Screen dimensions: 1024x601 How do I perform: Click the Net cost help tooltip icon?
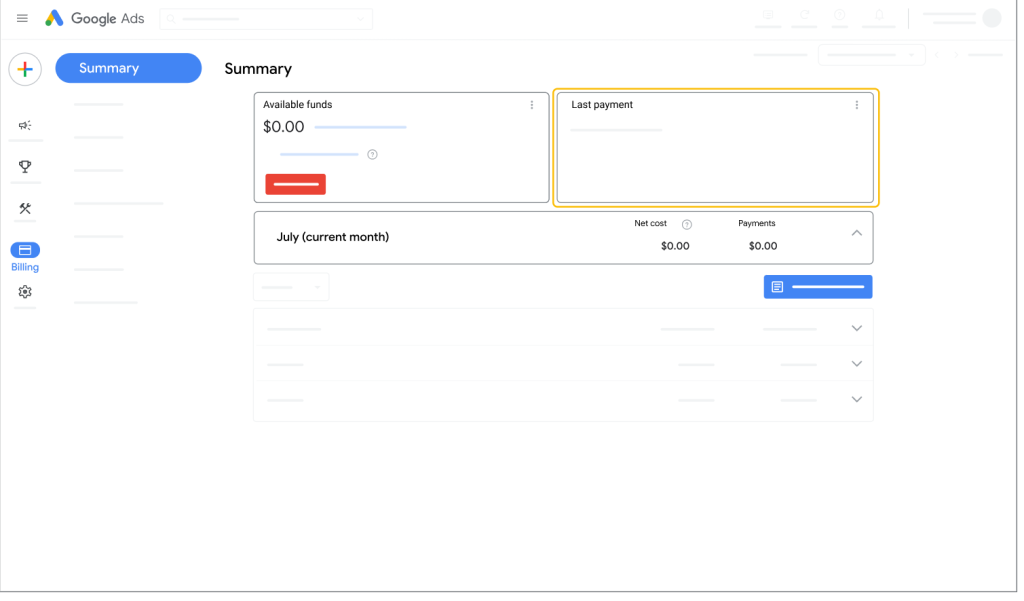[686, 223]
